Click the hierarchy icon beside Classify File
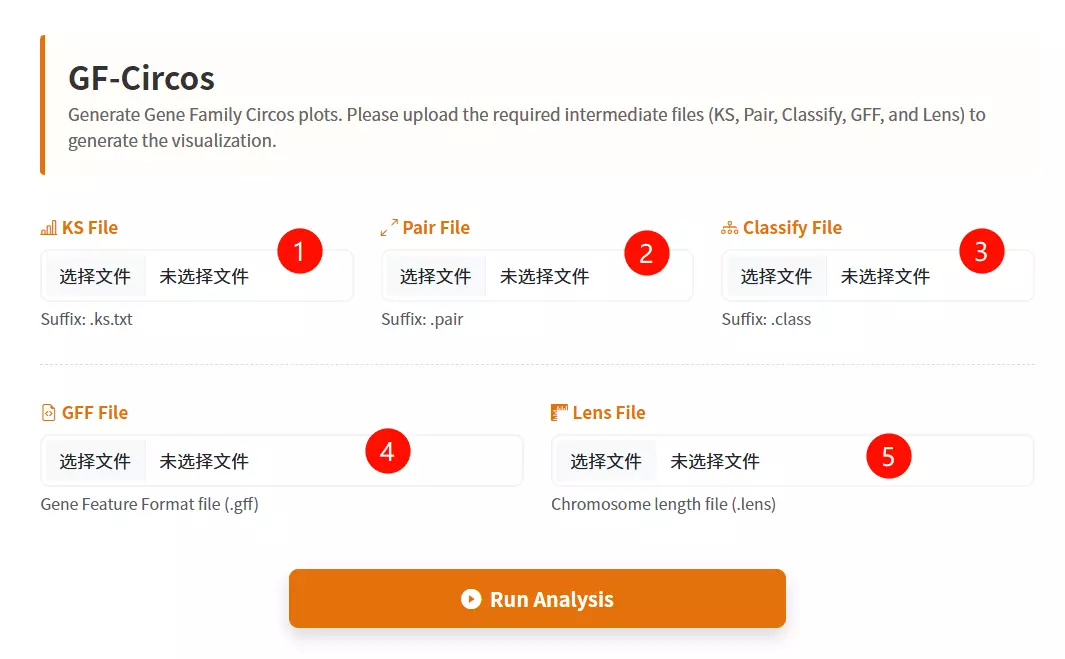 pos(729,228)
